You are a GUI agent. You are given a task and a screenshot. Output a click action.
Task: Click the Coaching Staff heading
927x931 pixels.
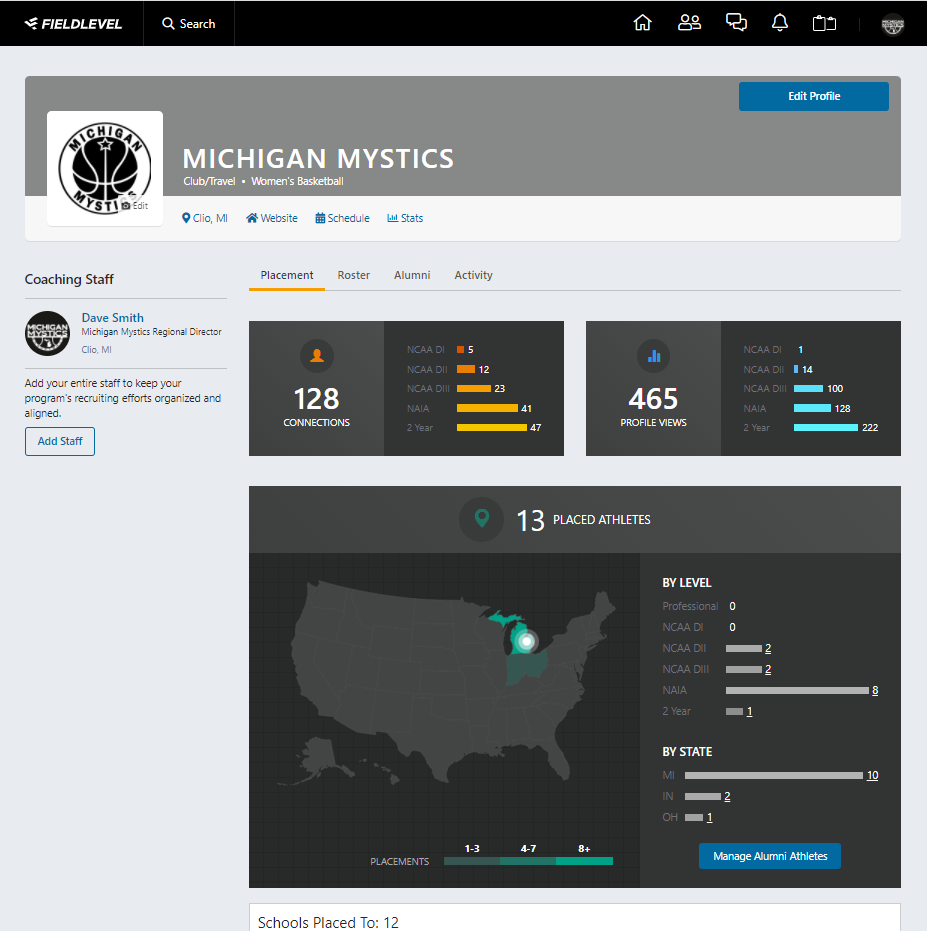(x=69, y=279)
